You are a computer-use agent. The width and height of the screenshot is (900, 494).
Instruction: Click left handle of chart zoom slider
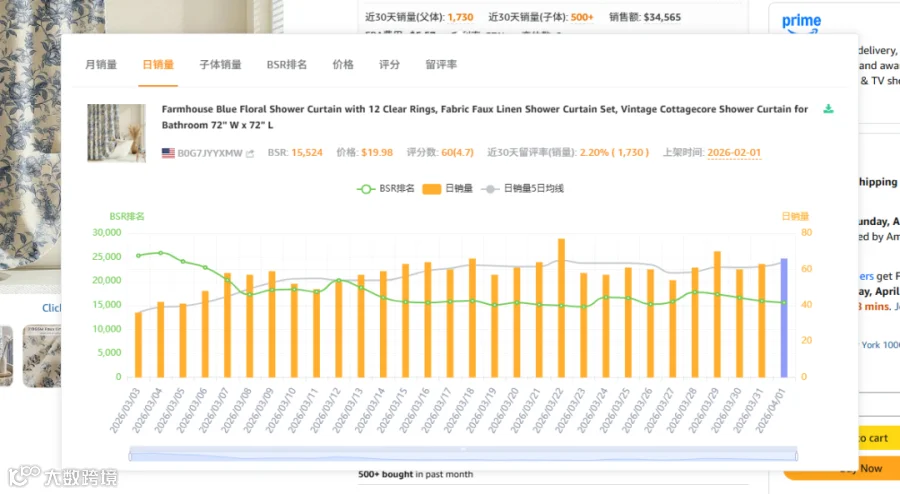pyautogui.click(x=130, y=456)
